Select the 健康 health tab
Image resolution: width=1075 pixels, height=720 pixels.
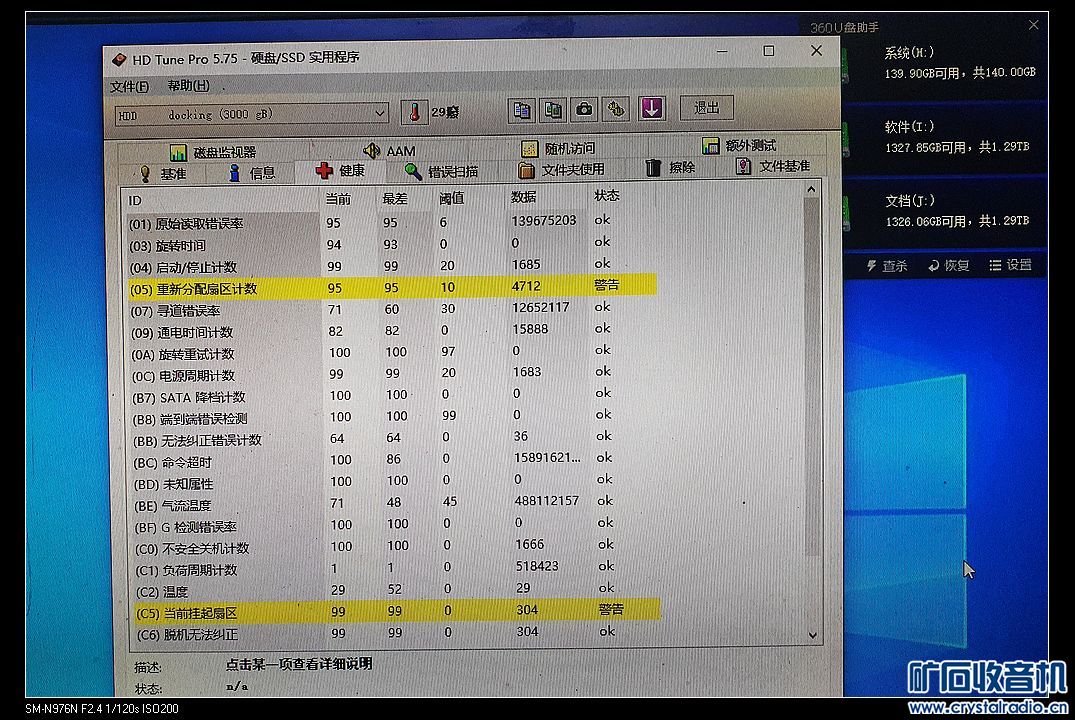coord(341,171)
